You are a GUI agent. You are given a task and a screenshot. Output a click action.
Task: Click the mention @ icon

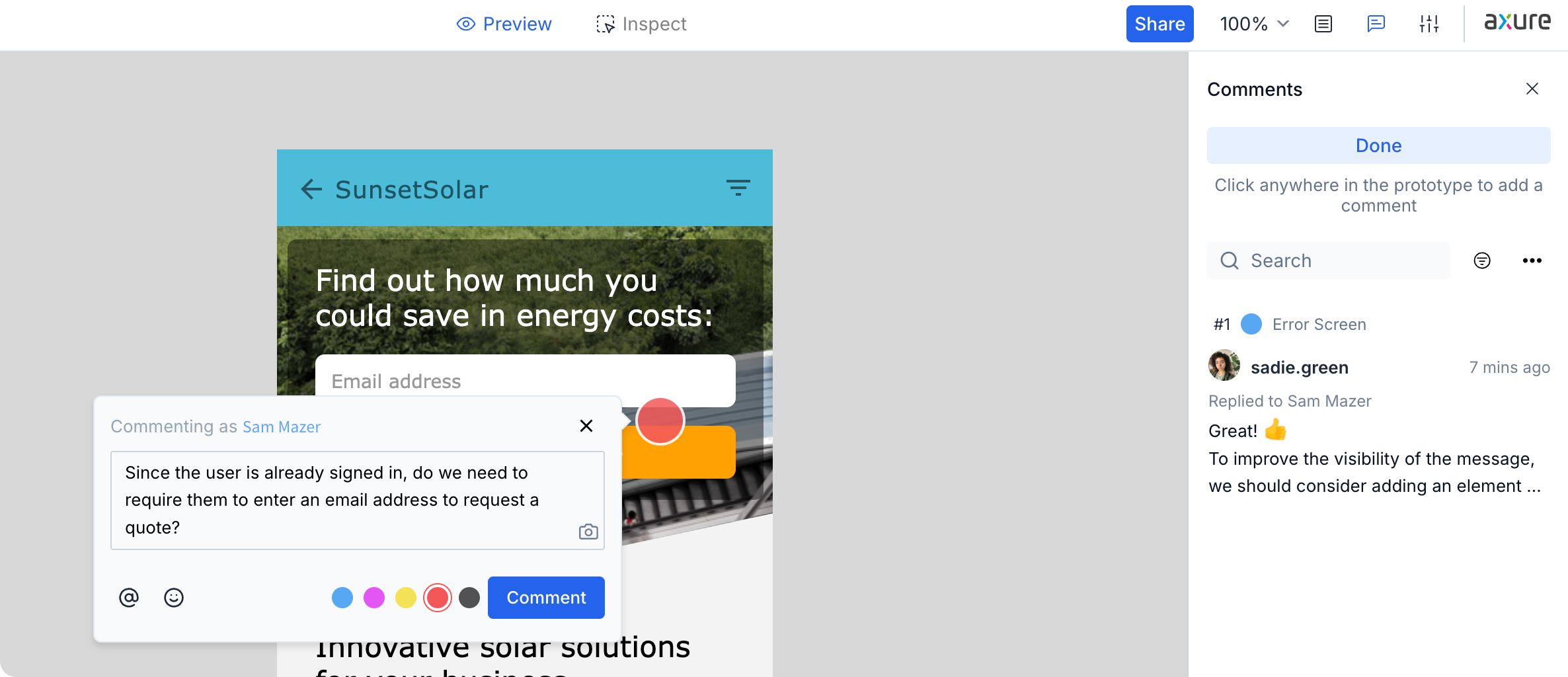tap(129, 598)
